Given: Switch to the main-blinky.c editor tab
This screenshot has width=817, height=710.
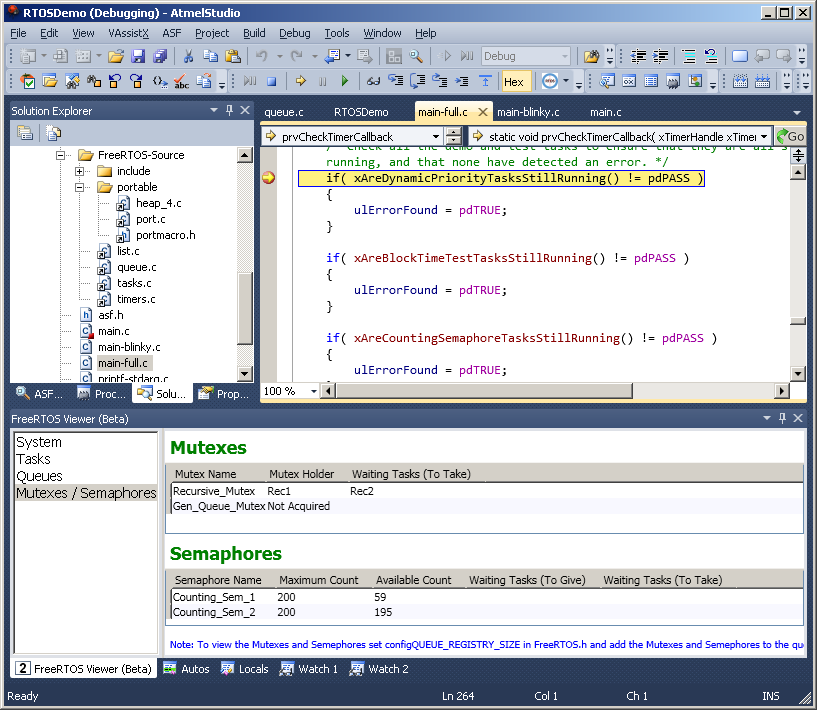Looking at the screenshot, I should 528,113.
